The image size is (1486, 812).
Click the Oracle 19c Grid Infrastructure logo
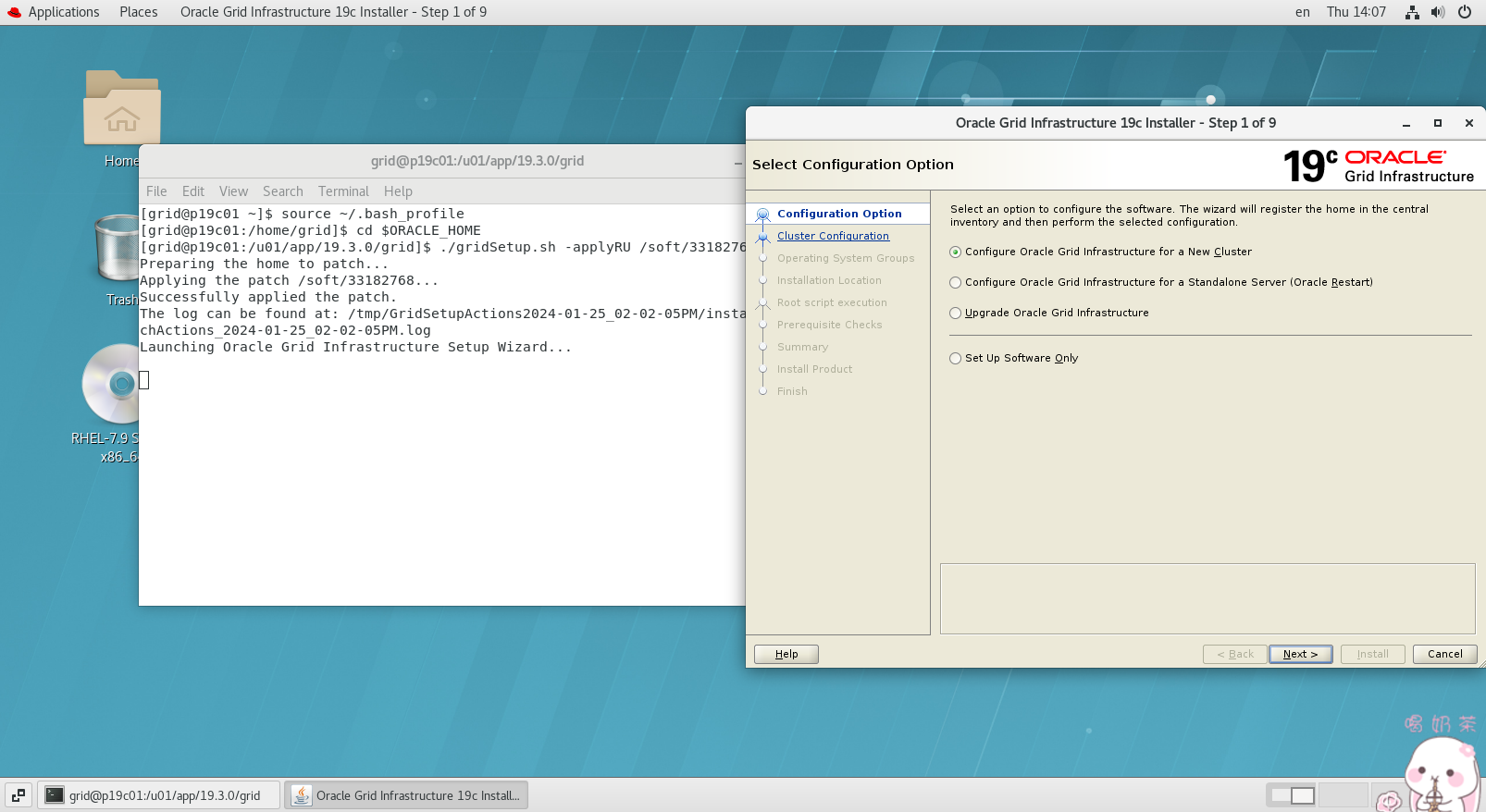[1378, 166]
